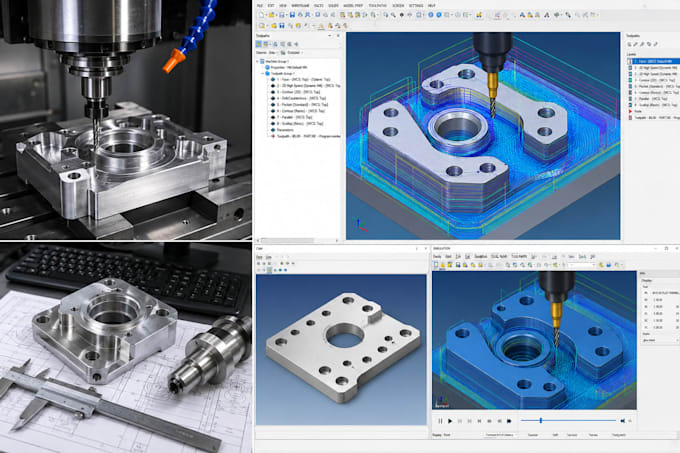Open the HELP menu
This screenshot has height=453, width=680.
(432, 6)
